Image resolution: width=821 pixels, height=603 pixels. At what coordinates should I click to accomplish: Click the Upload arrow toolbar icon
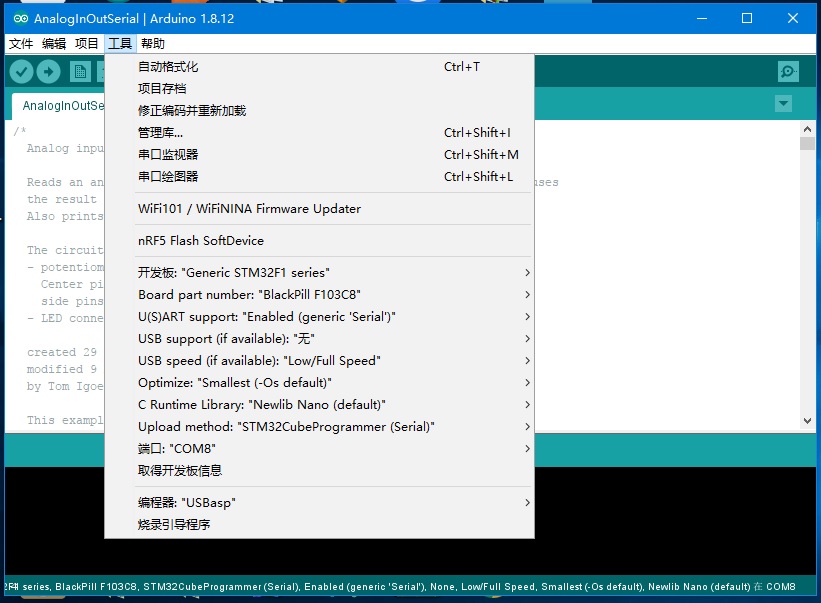pos(49,72)
